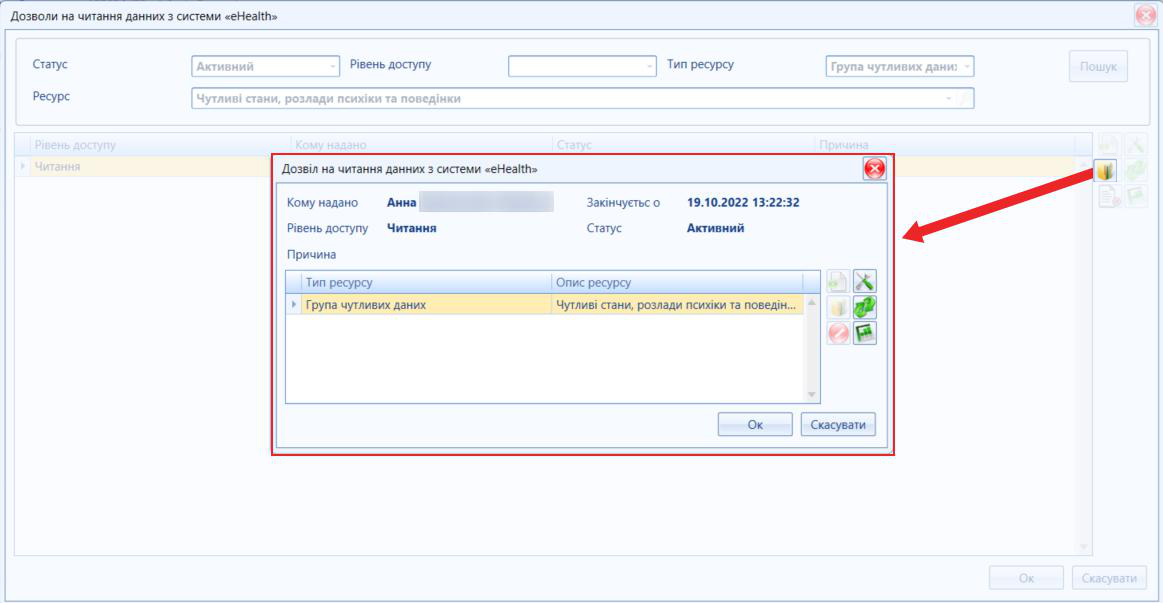Select the Чутливі стани, розлади психіки cell
Screen dimensions: 1163x604
pyautogui.click(x=677, y=304)
